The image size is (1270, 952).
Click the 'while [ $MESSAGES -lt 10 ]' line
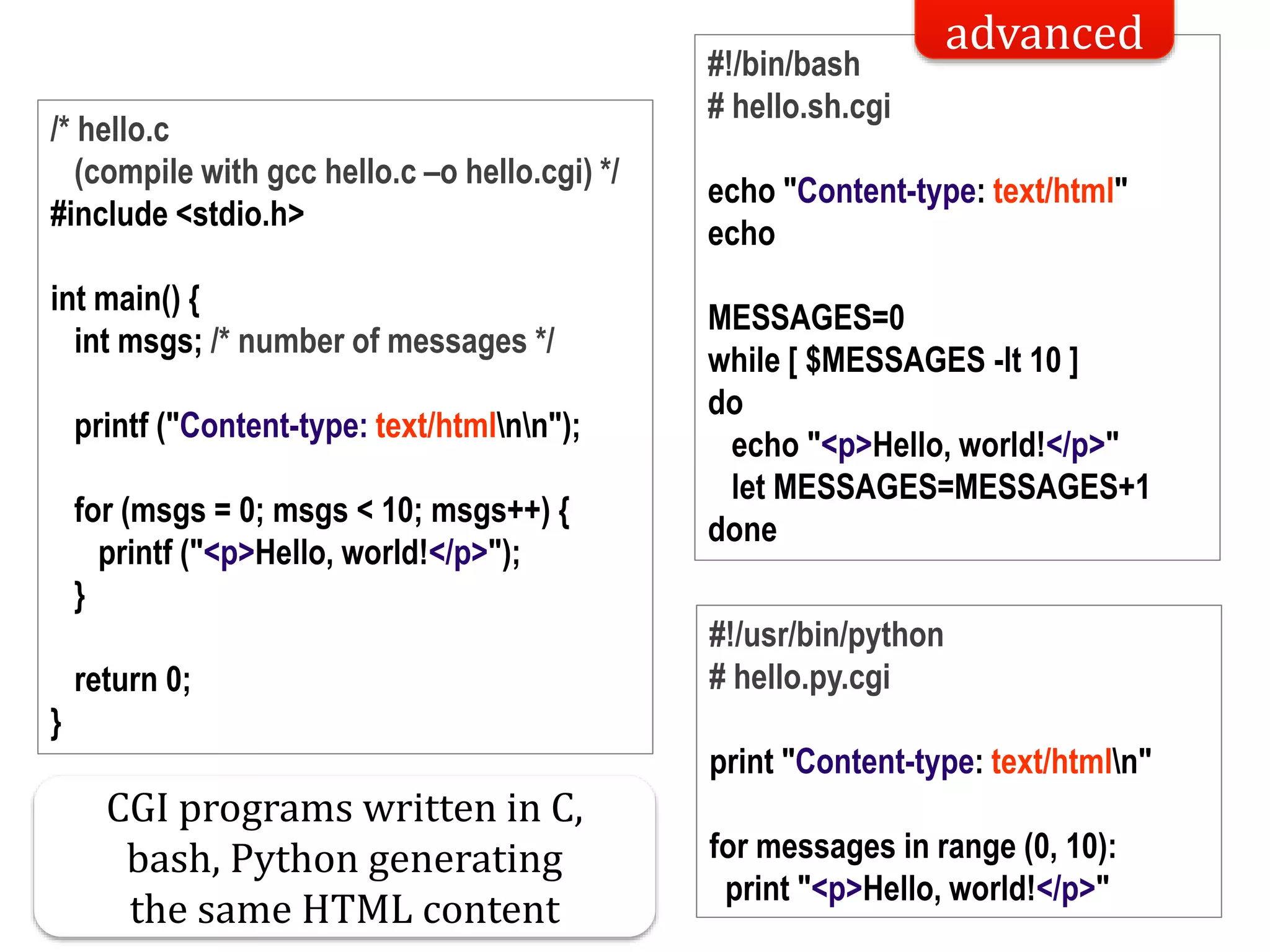tap(893, 361)
